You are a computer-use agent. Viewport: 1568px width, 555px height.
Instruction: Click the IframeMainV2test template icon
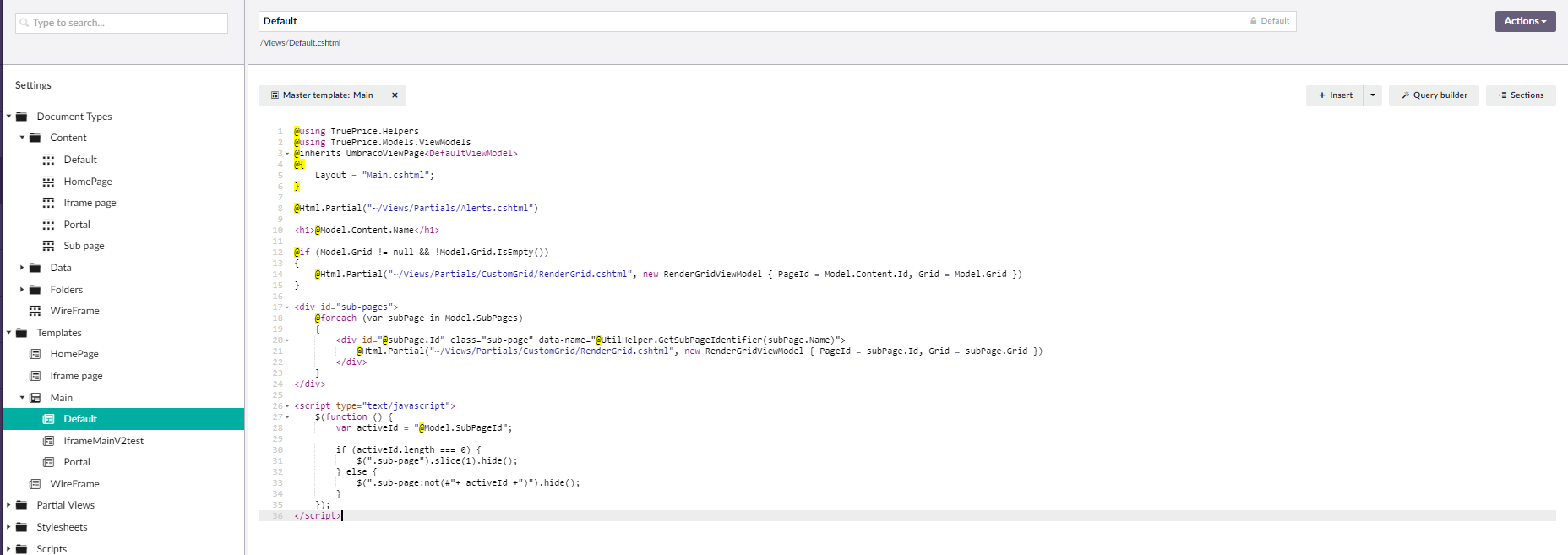click(49, 441)
